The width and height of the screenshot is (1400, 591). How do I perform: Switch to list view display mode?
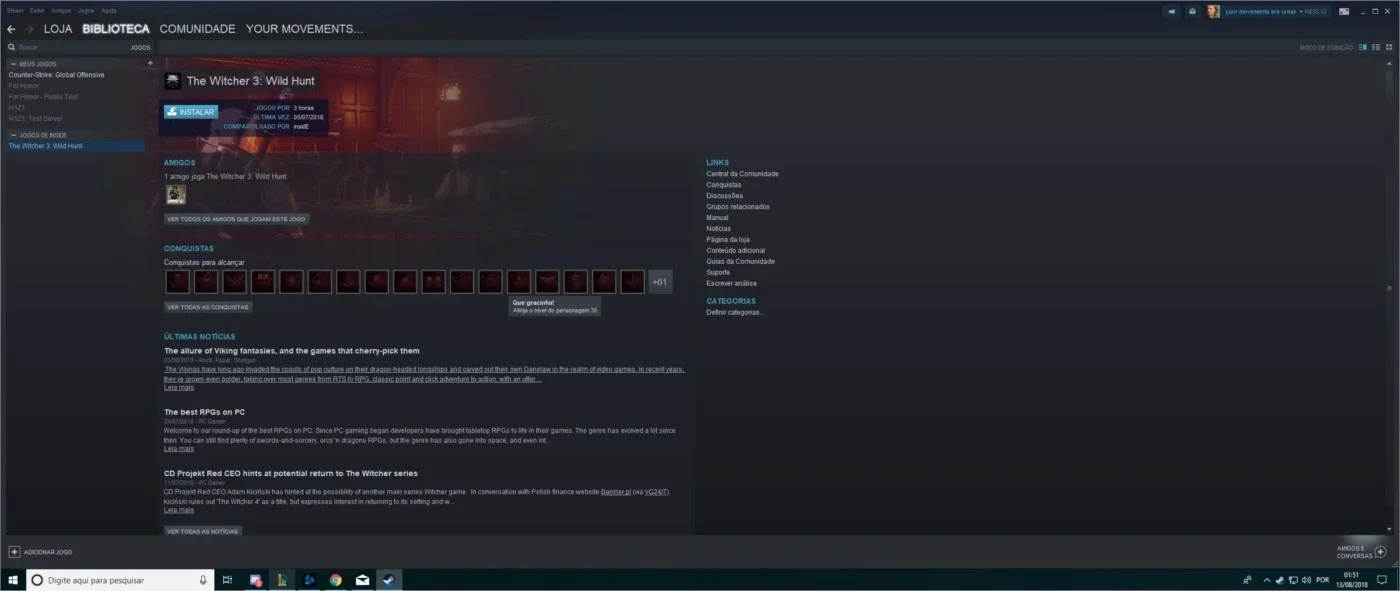[1375, 47]
